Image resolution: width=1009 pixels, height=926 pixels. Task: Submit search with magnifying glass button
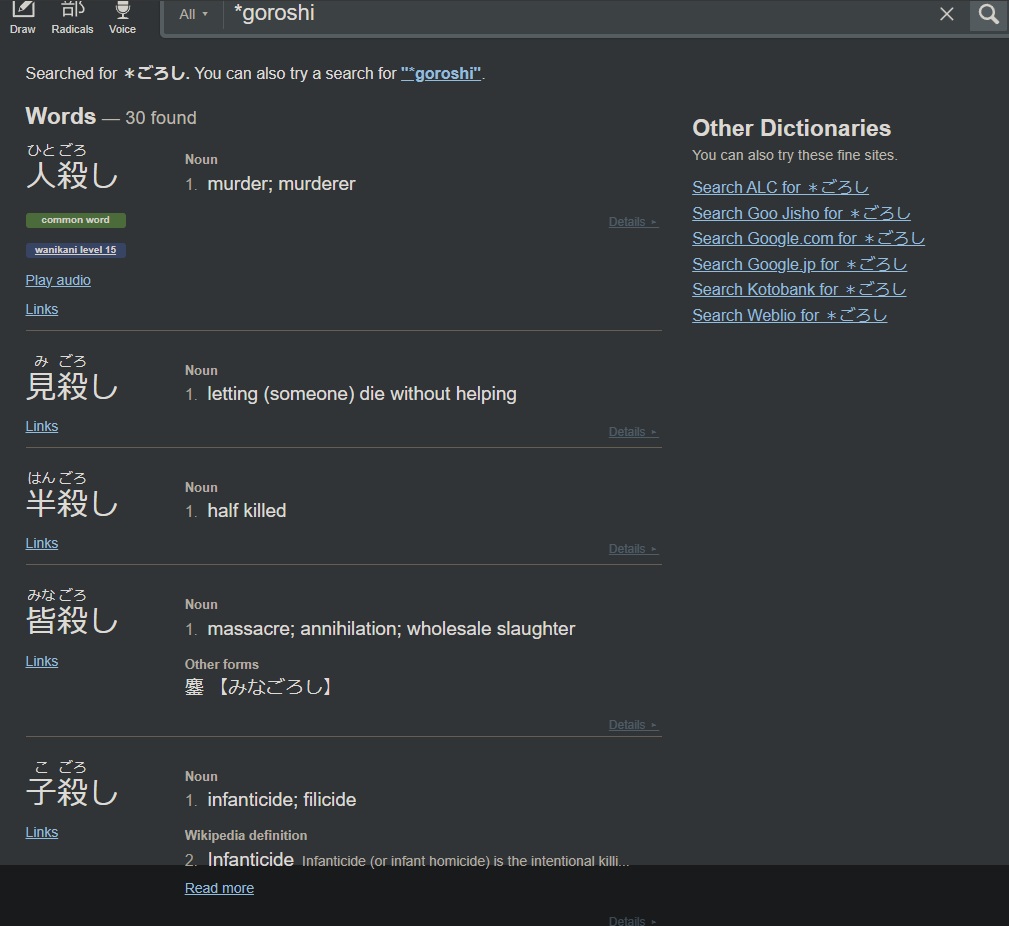(988, 14)
